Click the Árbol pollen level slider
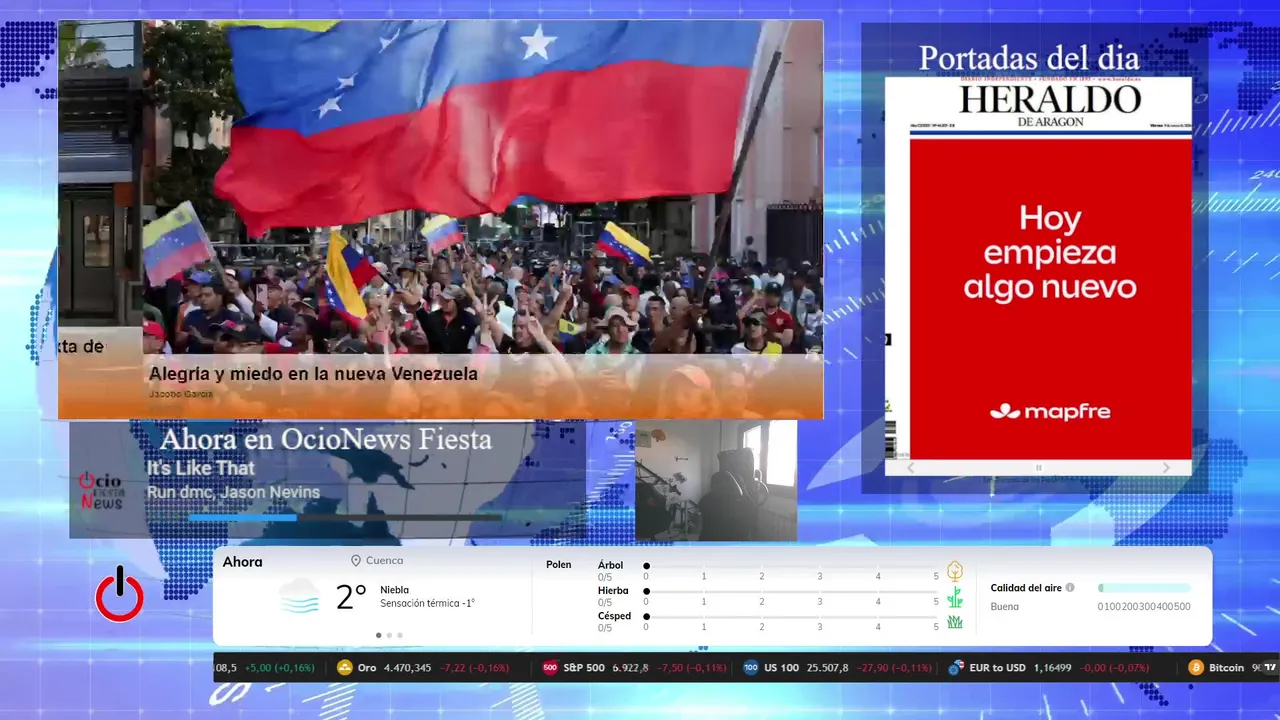The height and width of the screenshot is (720, 1280). (x=791, y=566)
